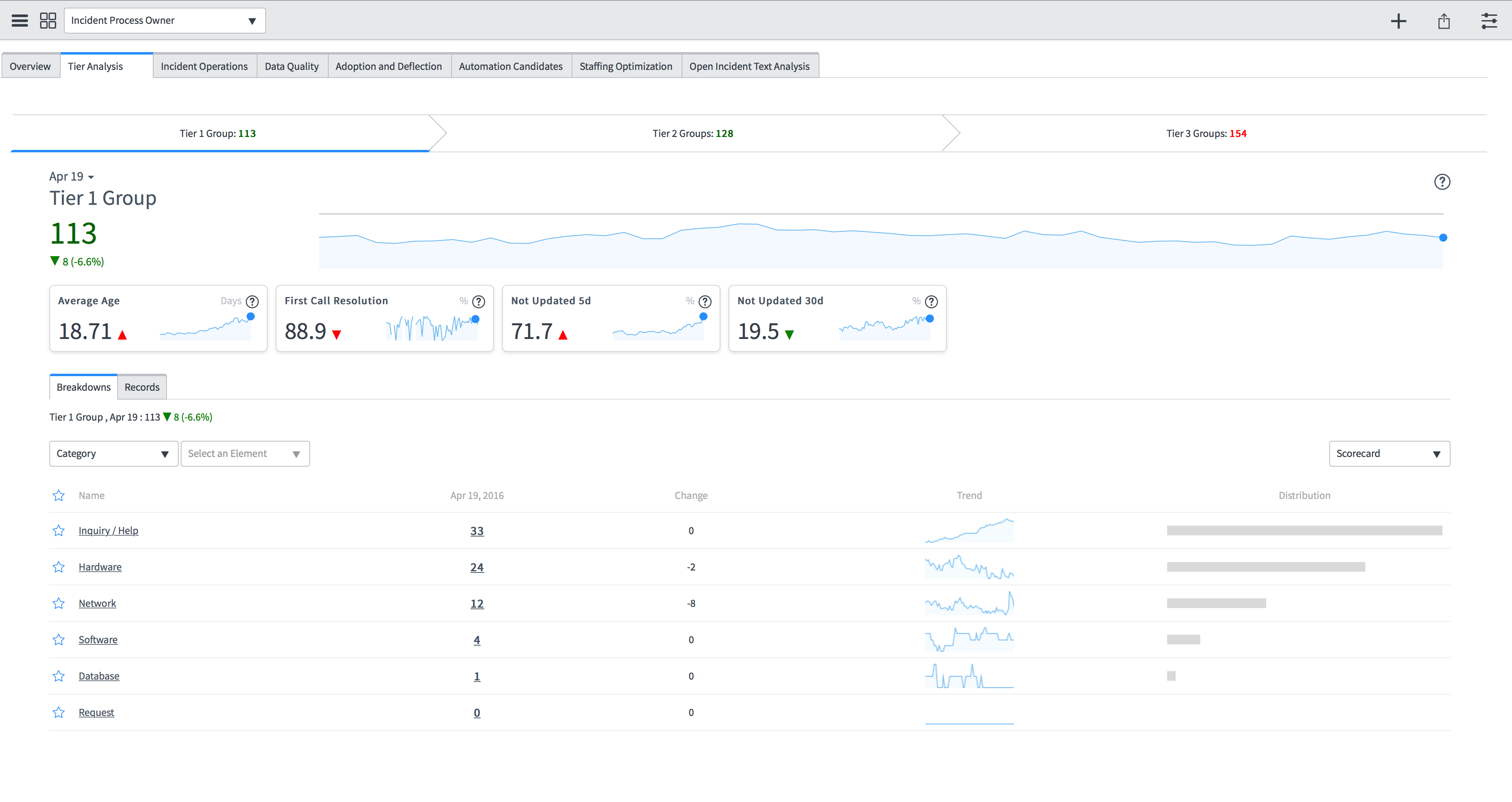Image resolution: width=1512 pixels, height=802 pixels.
Task: Click help icon on Average Age card
Action: click(252, 301)
